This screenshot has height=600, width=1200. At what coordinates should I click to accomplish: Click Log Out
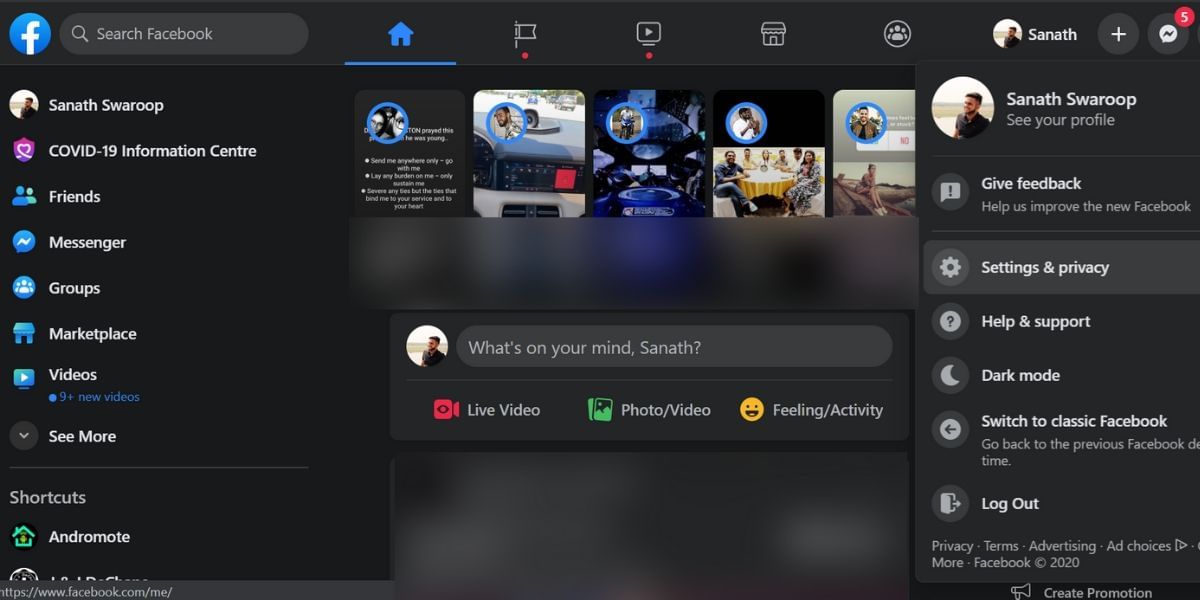pos(1062,503)
